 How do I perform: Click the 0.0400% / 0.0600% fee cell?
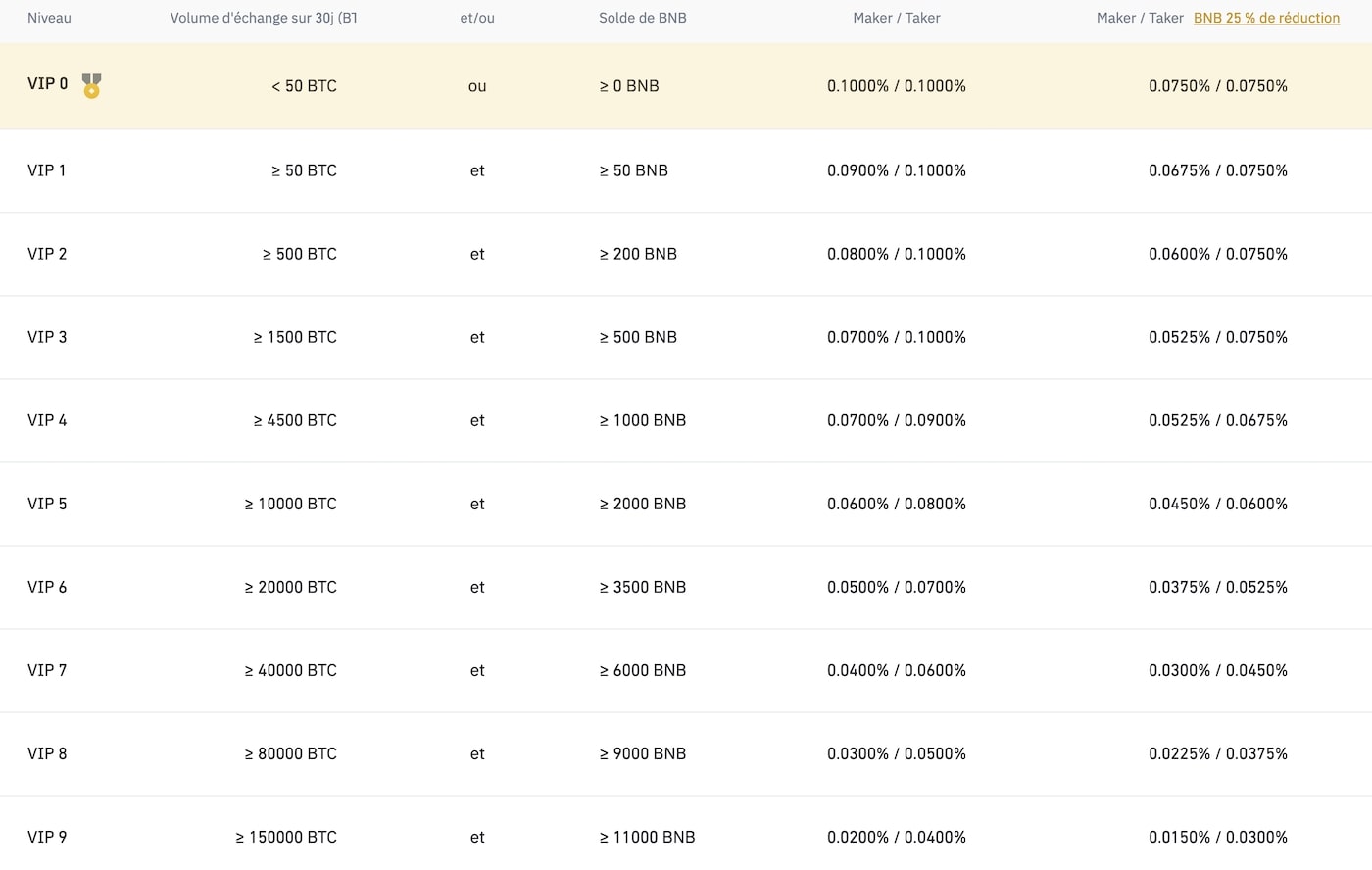tap(897, 670)
